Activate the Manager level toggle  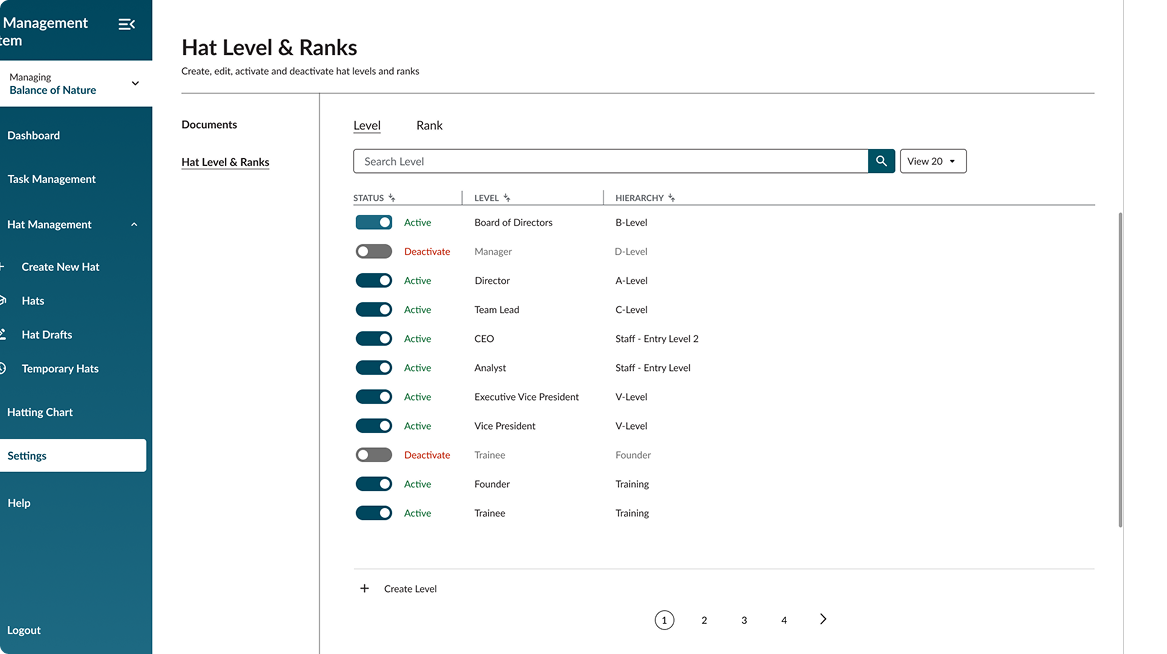(374, 252)
